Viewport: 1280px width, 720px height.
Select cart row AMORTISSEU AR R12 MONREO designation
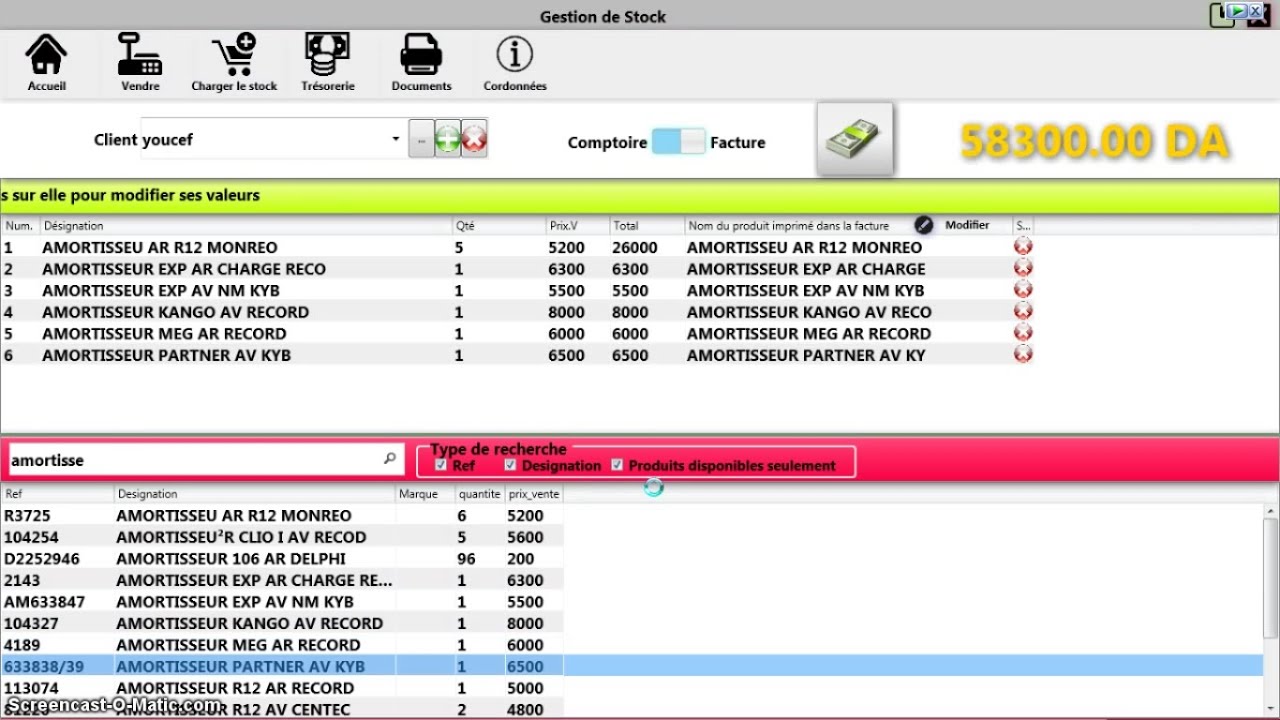[160, 247]
